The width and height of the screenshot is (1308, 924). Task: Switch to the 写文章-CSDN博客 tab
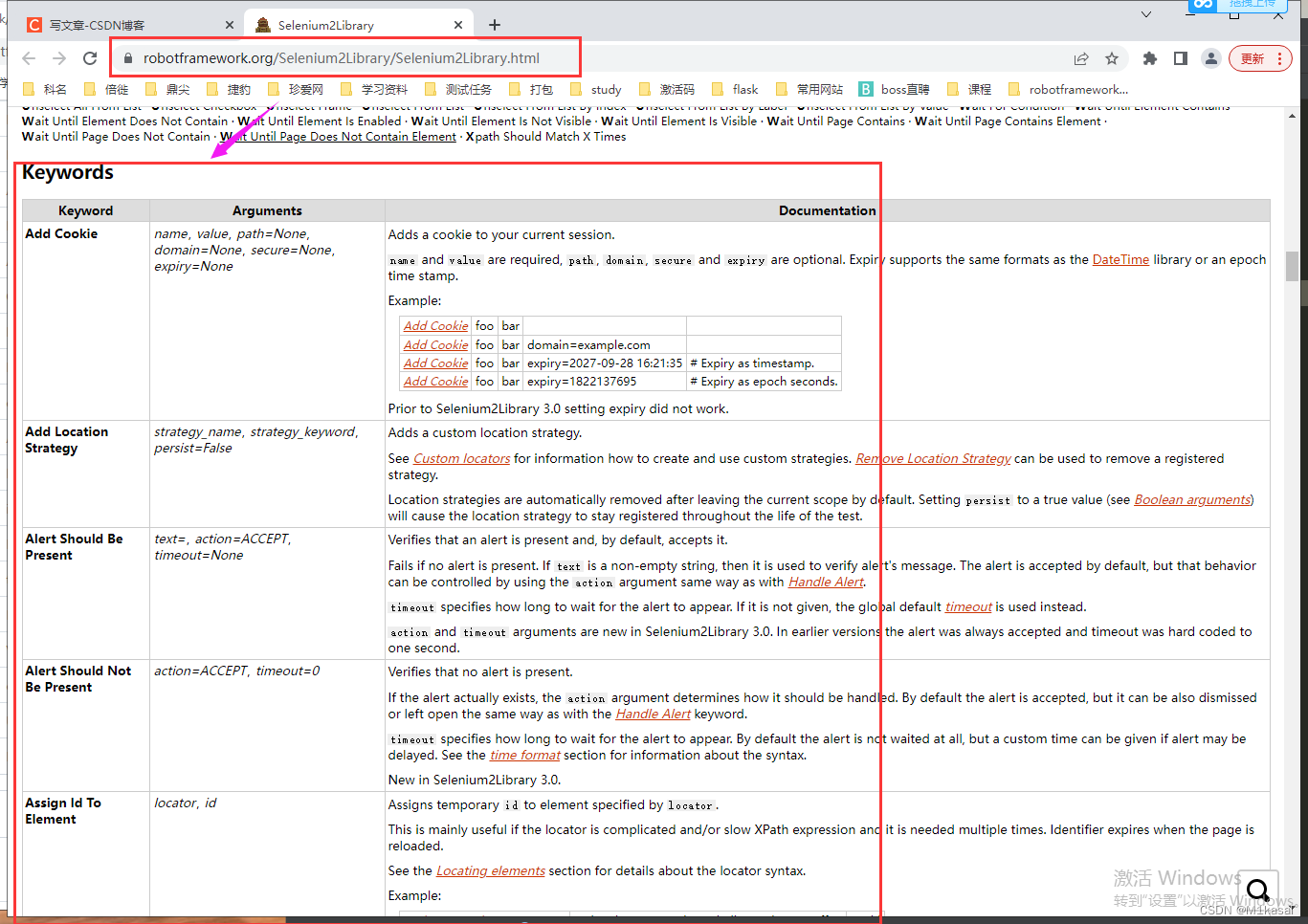coord(129,25)
